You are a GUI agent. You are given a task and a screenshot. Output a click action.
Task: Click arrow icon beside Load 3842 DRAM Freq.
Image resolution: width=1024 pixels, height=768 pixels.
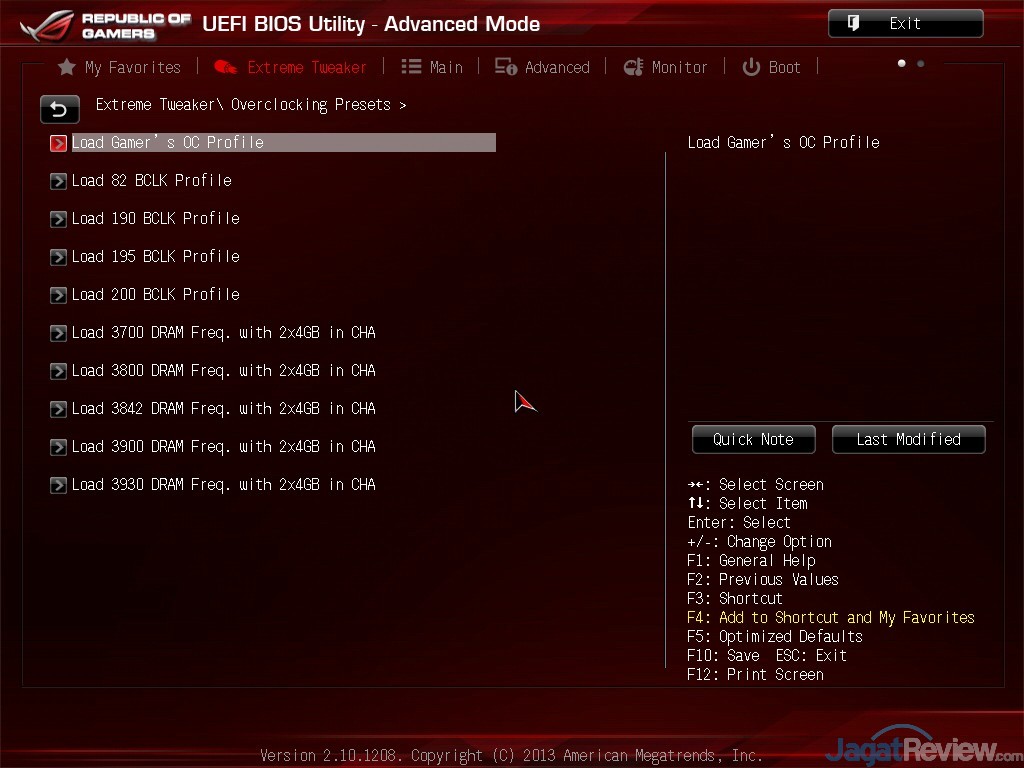(x=58, y=409)
